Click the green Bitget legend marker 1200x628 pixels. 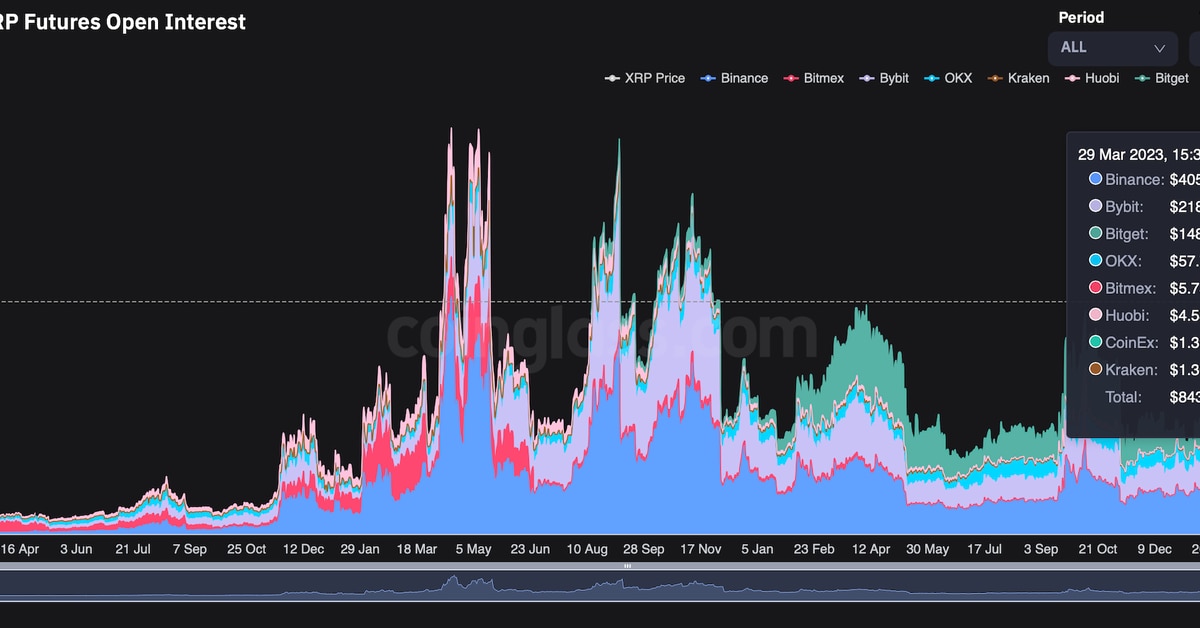click(1142, 78)
